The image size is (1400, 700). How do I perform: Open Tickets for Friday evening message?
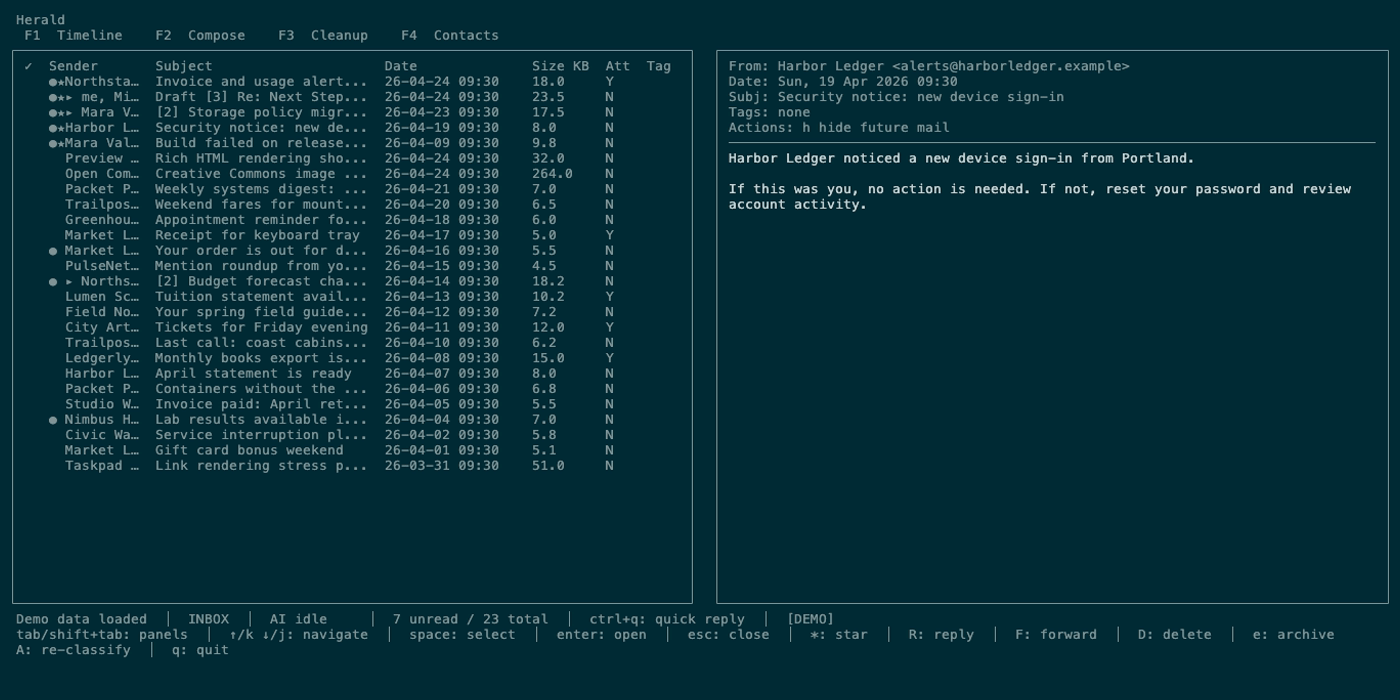point(352,328)
